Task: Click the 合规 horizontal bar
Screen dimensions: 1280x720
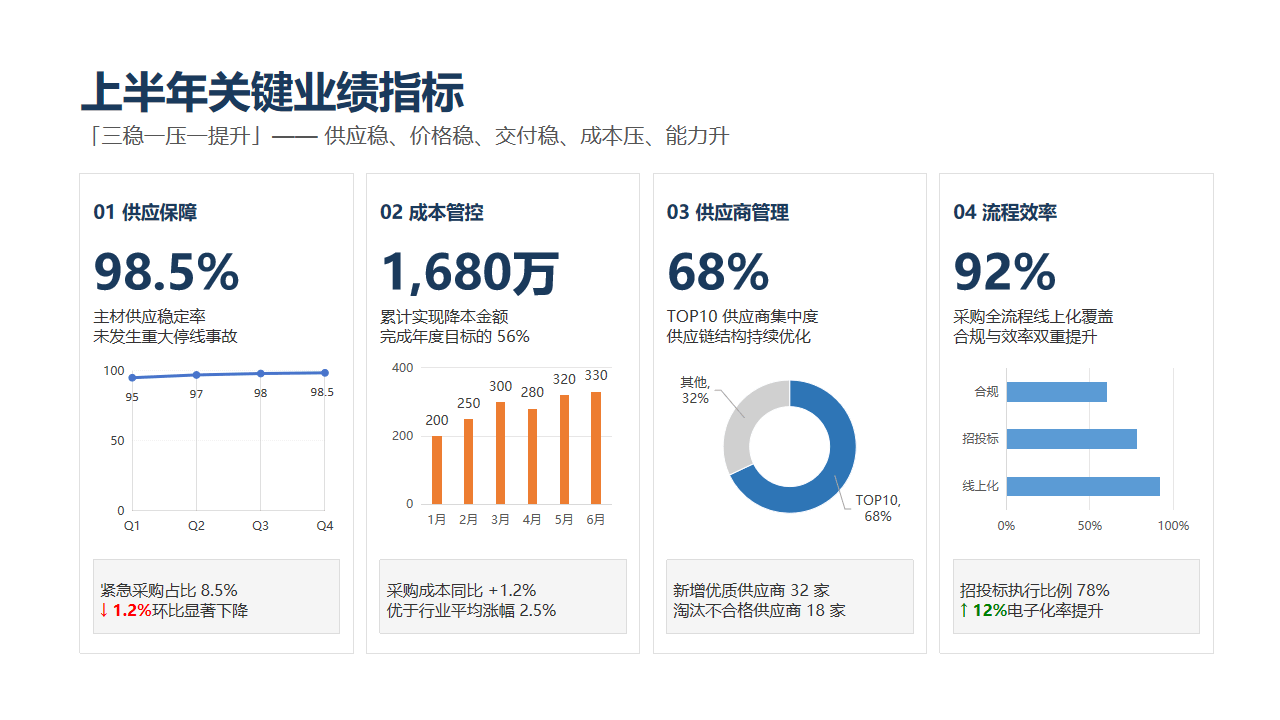Action: 1057,392
